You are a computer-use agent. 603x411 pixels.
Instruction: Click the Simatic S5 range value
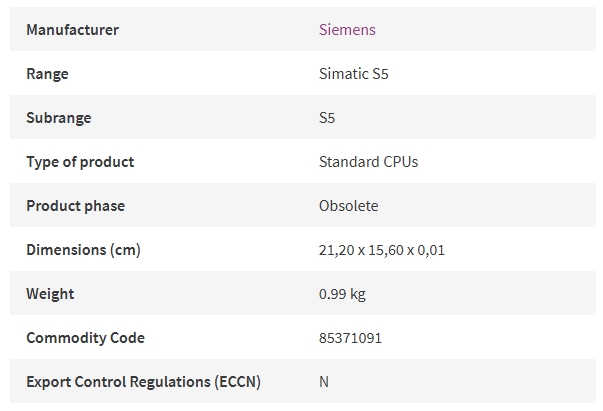pos(353,74)
